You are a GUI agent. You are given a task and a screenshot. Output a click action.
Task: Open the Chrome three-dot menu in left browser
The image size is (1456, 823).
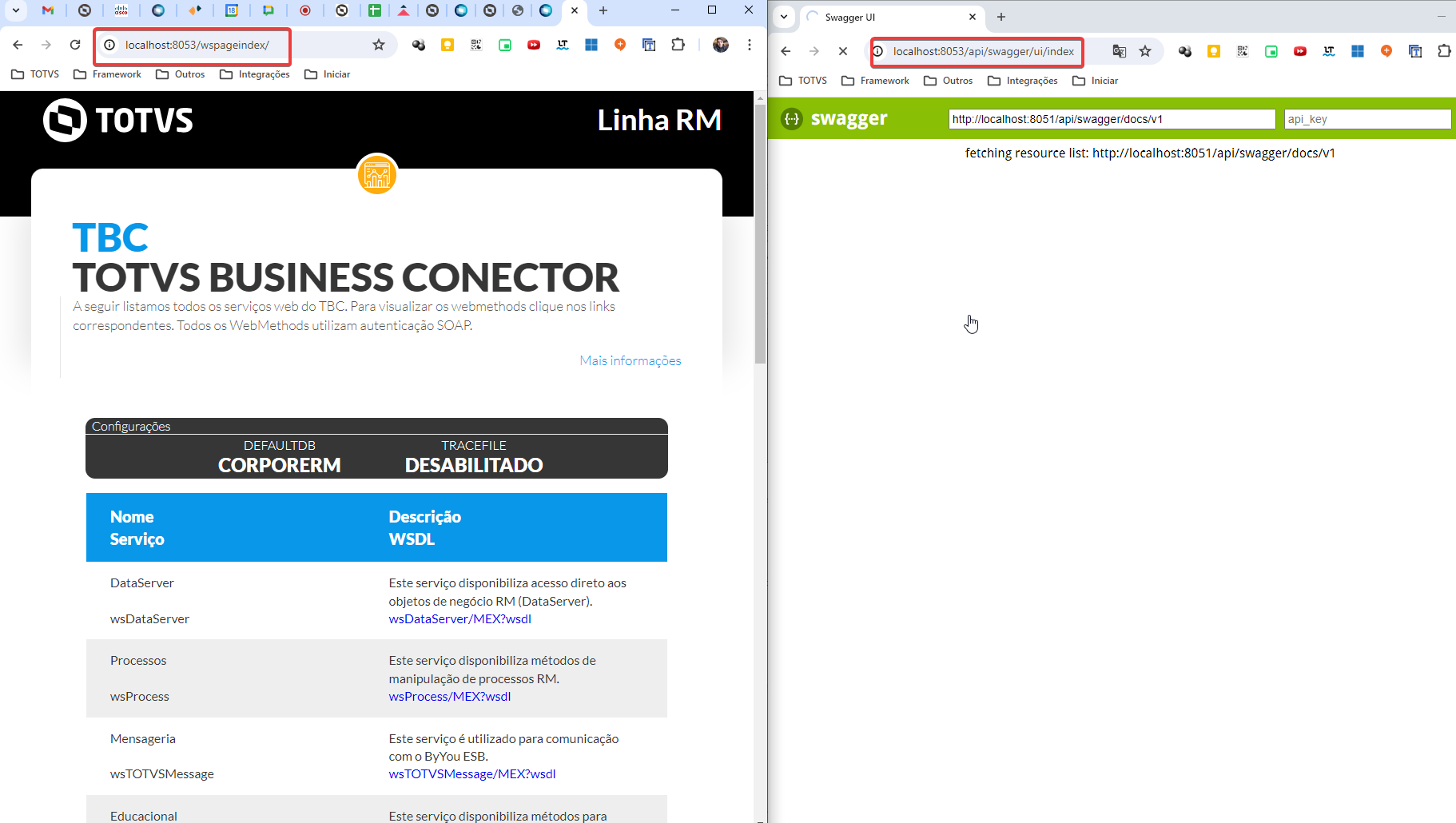(750, 45)
